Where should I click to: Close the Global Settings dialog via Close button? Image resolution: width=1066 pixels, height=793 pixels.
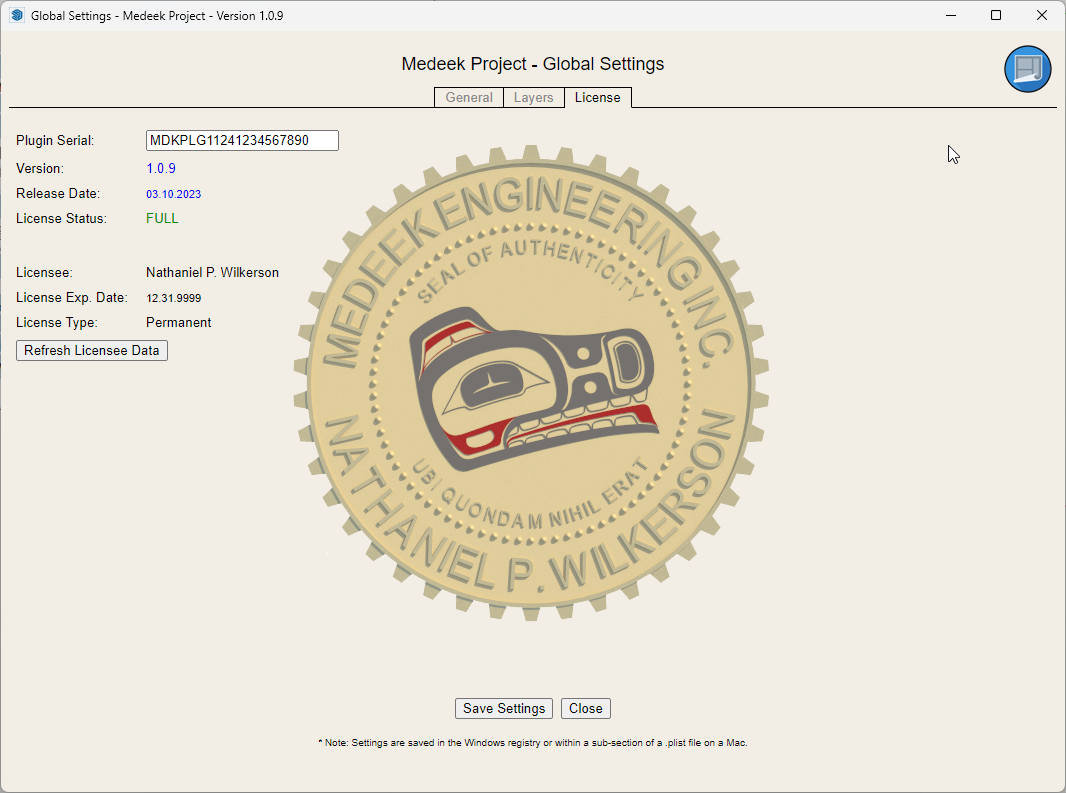click(585, 708)
